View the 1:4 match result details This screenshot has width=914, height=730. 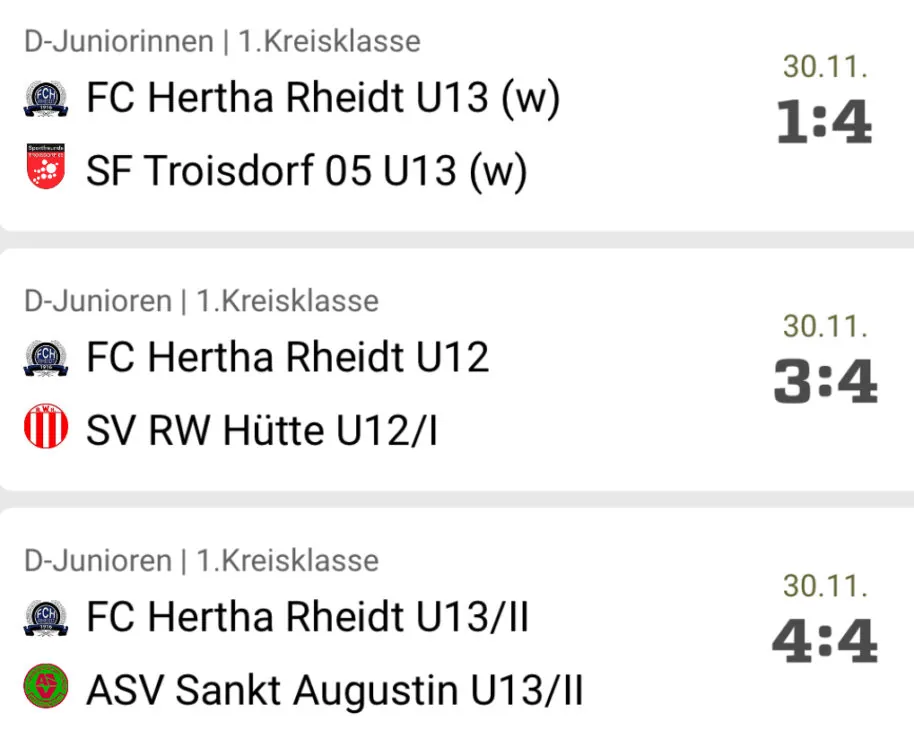[825, 122]
